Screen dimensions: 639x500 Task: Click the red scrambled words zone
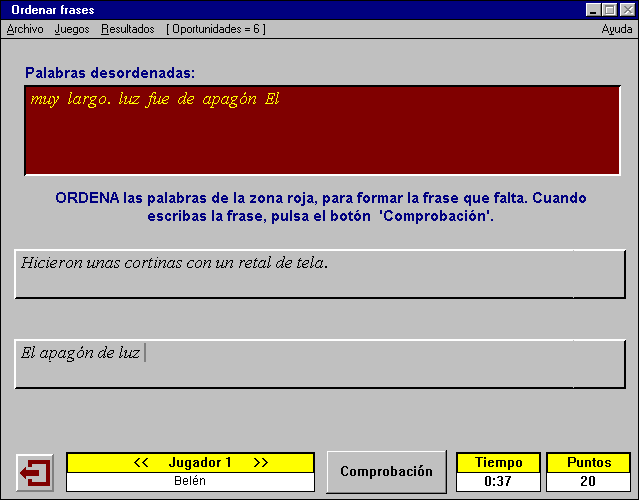pyautogui.click(x=321, y=130)
